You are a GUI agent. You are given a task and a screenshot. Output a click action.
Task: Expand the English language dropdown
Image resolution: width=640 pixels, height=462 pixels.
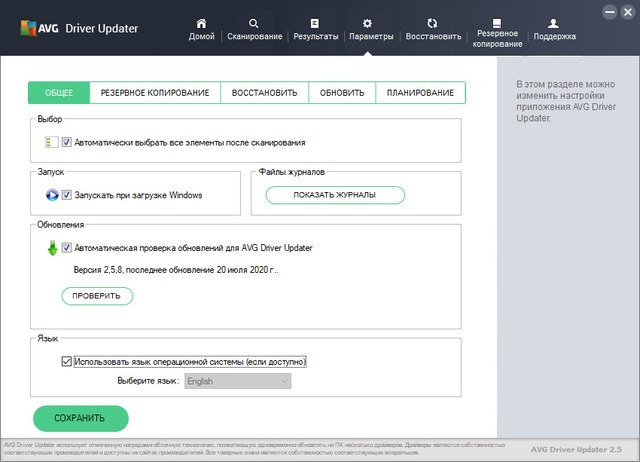coord(238,381)
